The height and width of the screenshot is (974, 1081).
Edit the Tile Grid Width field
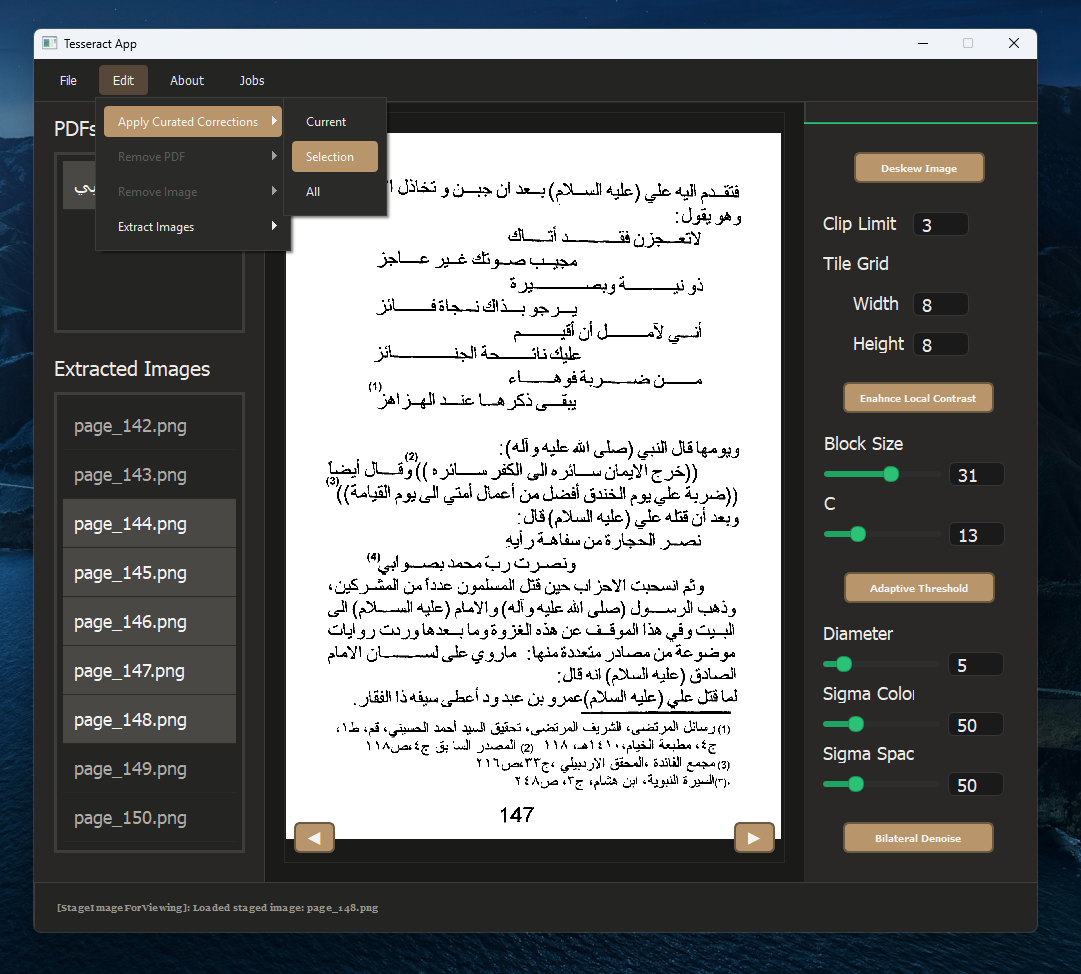click(940, 305)
